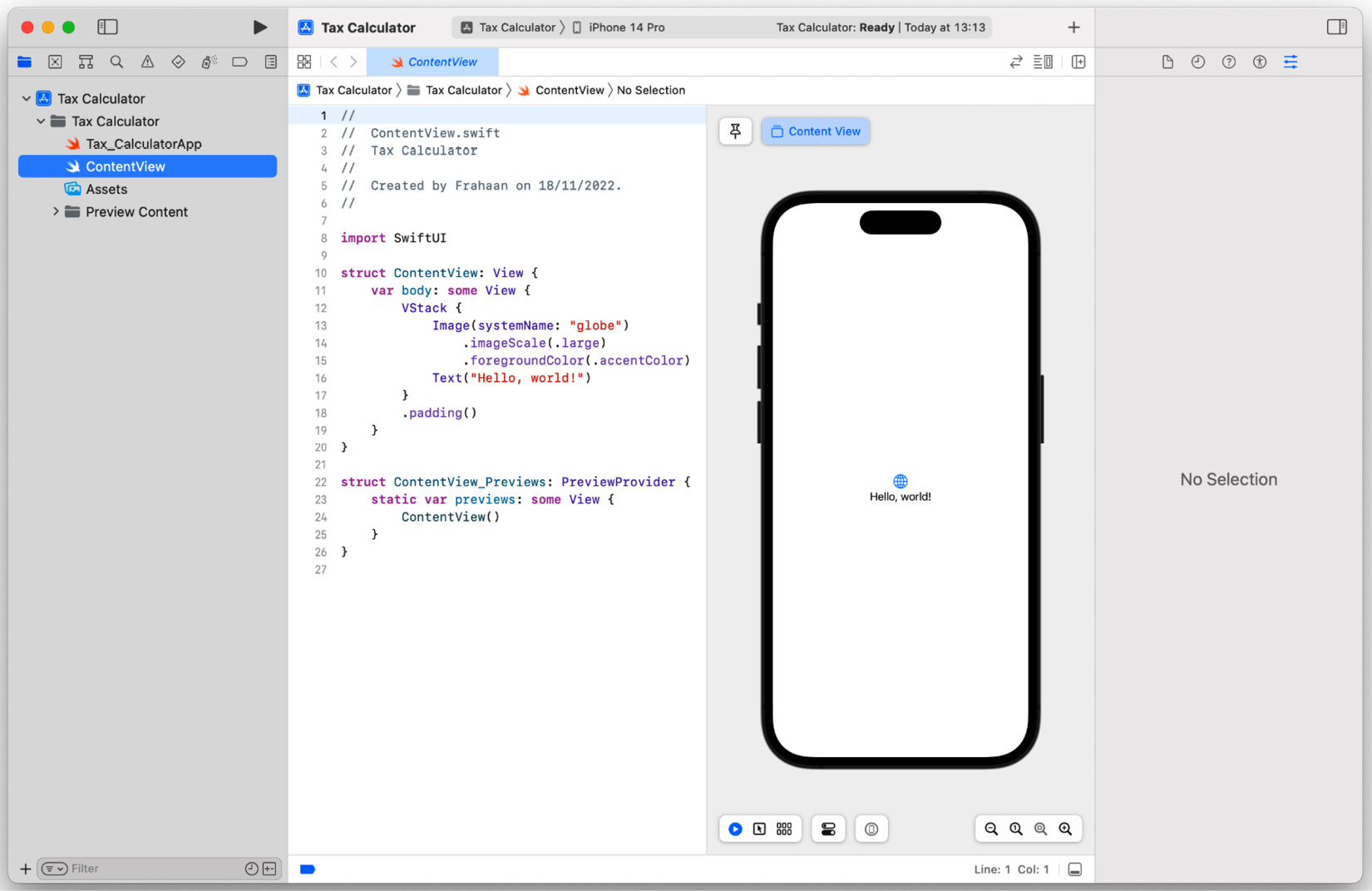Toggle the navigator sidebar
The height and width of the screenshot is (891, 1372).
pyautogui.click(x=107, y=27)
